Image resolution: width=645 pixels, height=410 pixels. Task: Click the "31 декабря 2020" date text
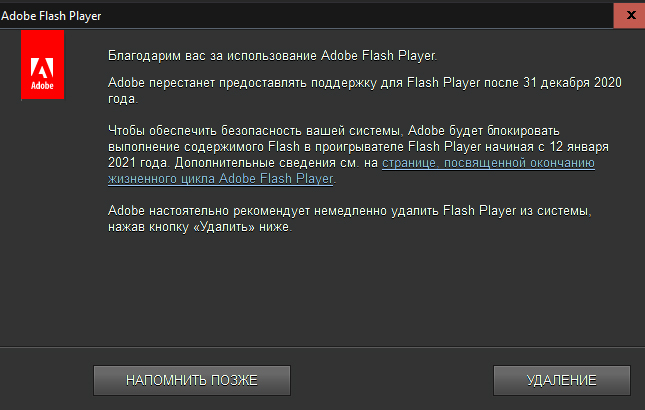click(572, 83)
